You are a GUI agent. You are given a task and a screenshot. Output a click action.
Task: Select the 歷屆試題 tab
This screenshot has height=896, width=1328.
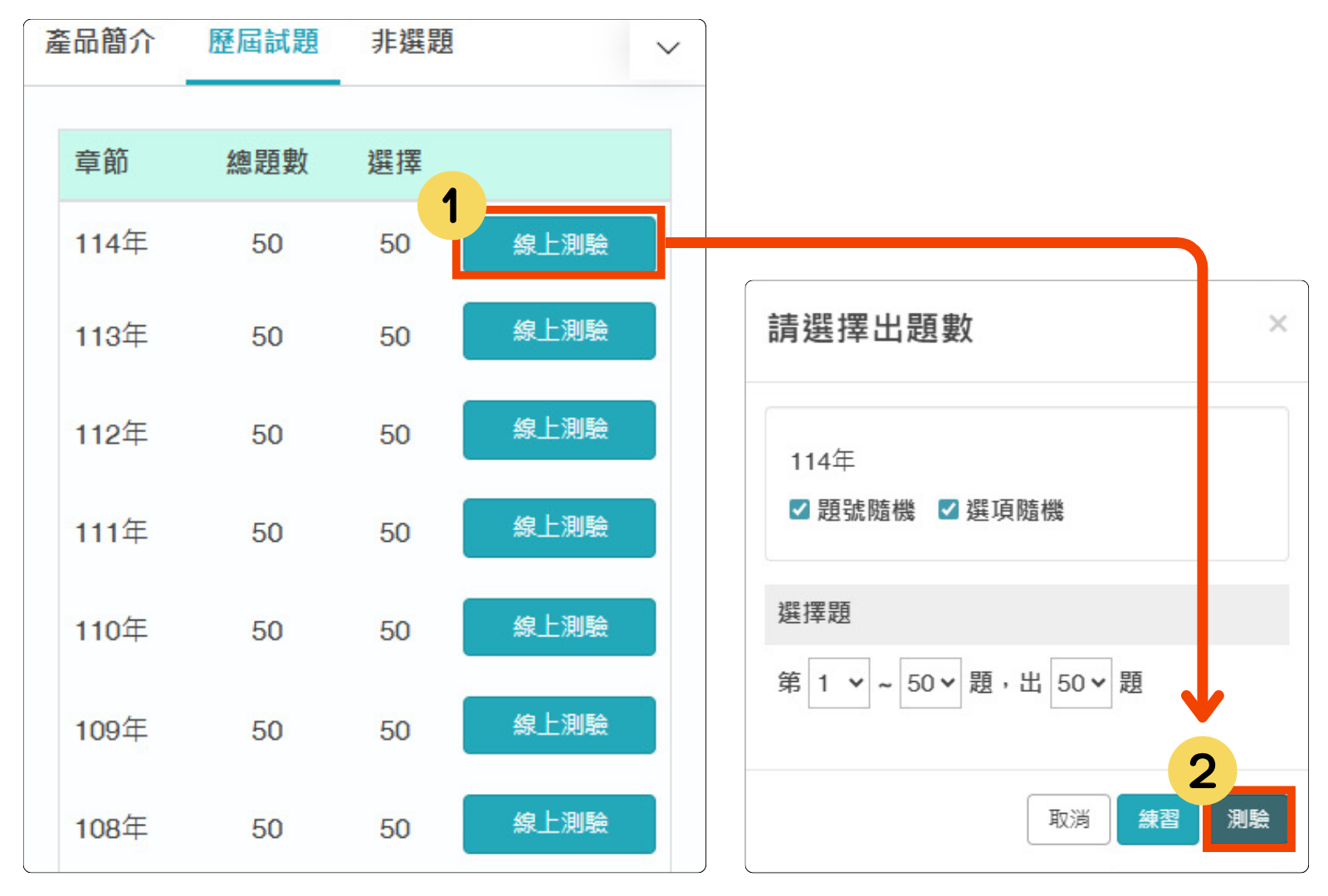click(x=263, y=42)
